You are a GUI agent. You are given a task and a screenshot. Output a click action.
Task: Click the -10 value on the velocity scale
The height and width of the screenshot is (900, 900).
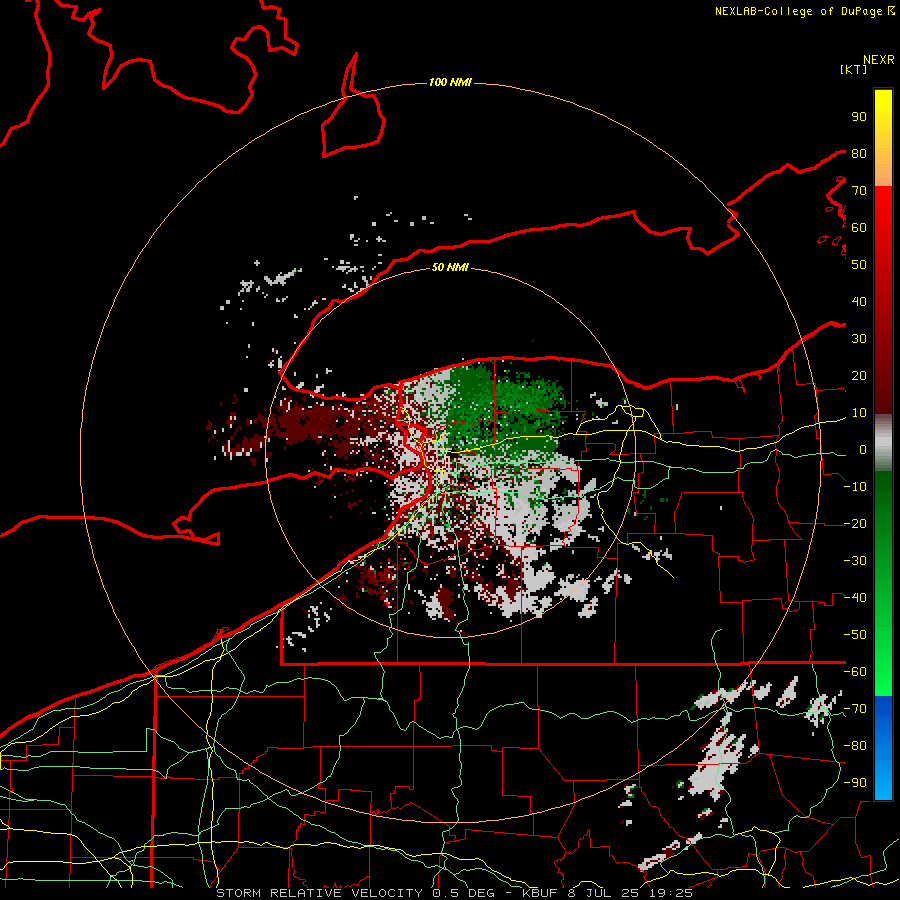click(x=855, y=487)
